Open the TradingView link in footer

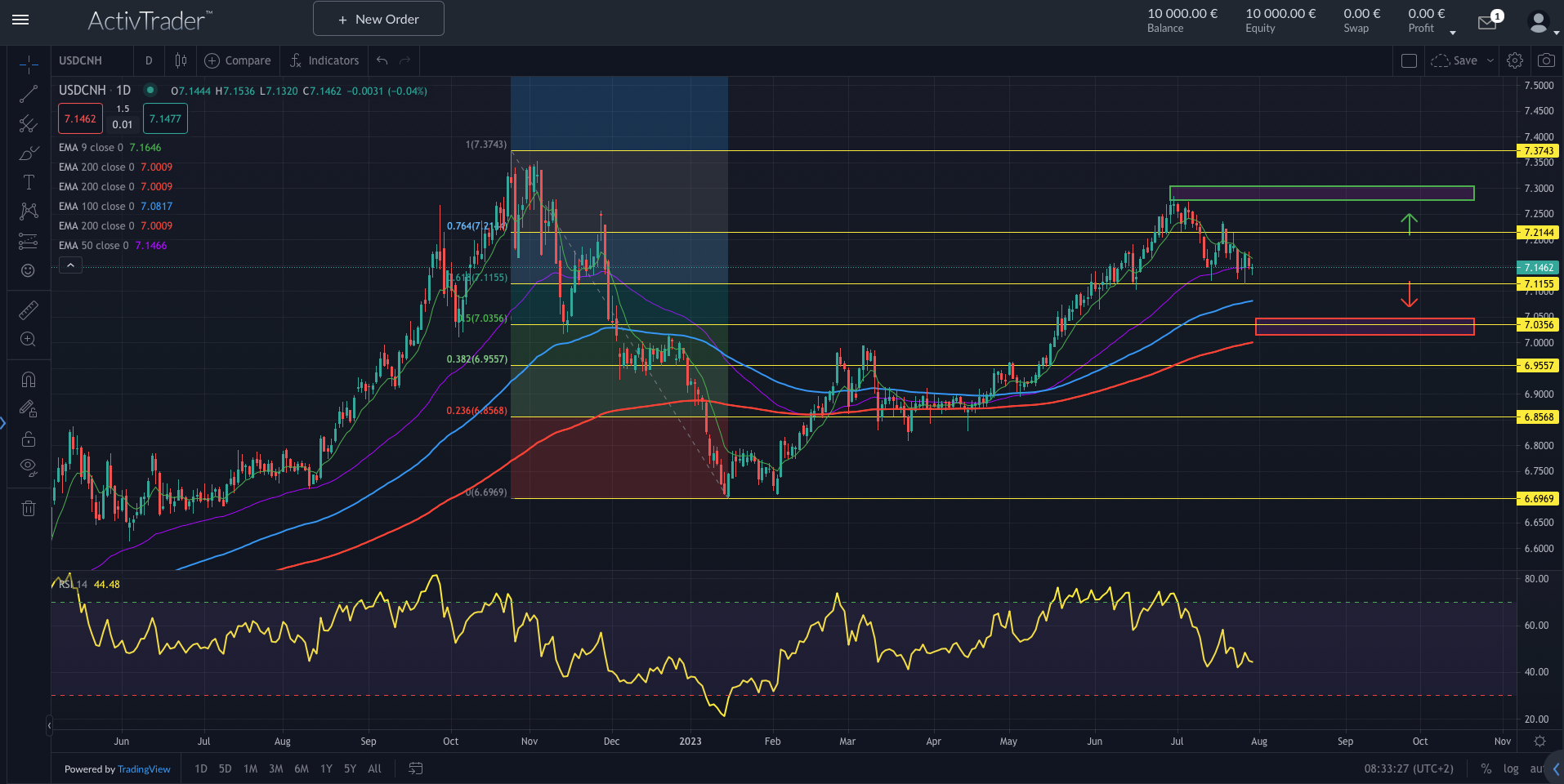coord(144,768)
